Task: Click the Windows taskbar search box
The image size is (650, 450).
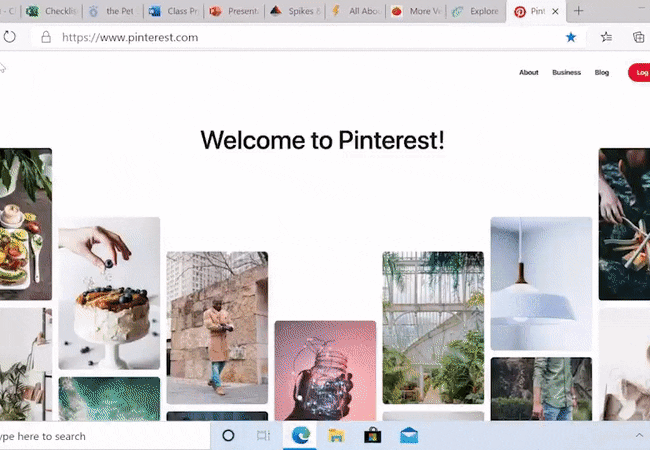Action: point(104,436)
